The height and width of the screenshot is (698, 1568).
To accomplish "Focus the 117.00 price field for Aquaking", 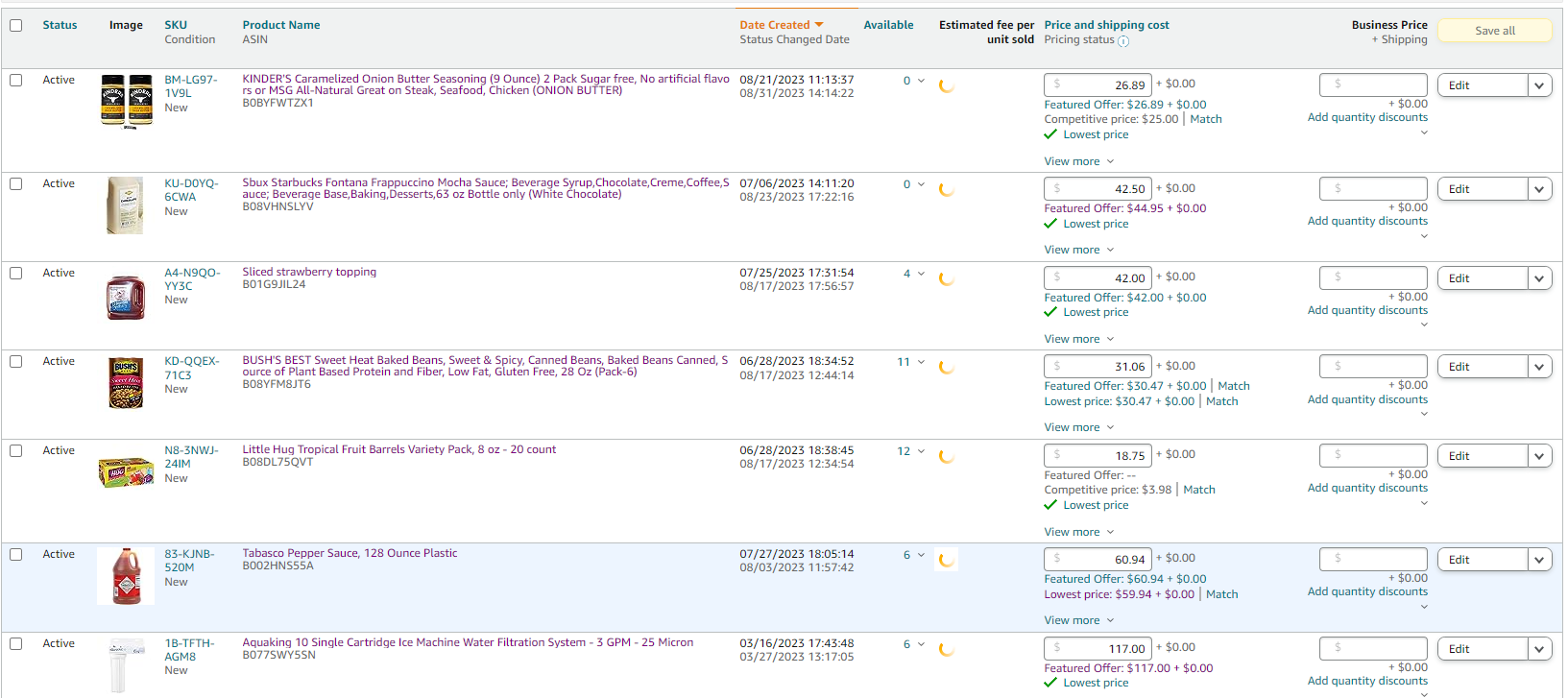I will point(1098,648).
